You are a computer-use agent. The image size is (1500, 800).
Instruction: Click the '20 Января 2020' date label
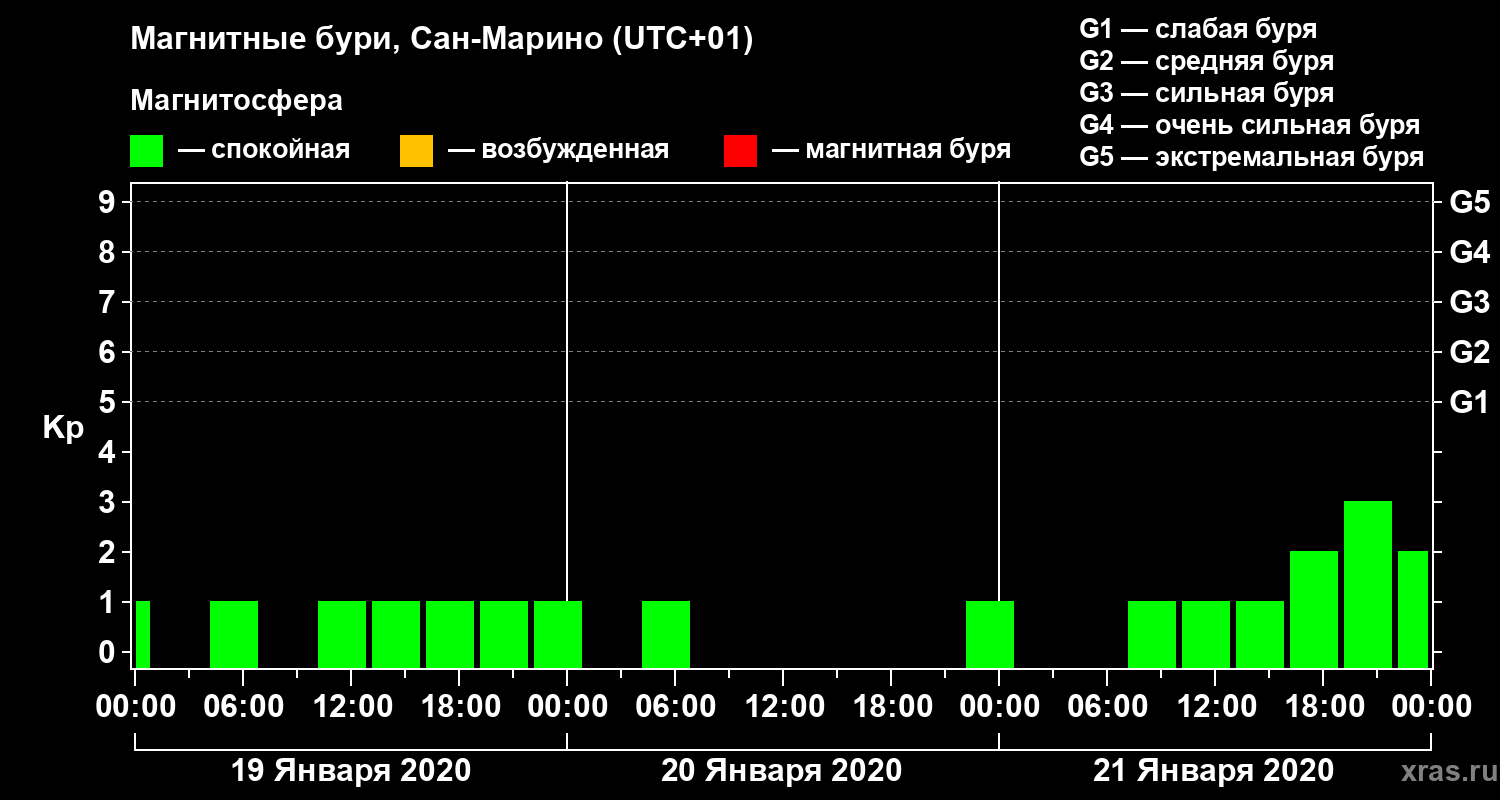click(781, 771)
